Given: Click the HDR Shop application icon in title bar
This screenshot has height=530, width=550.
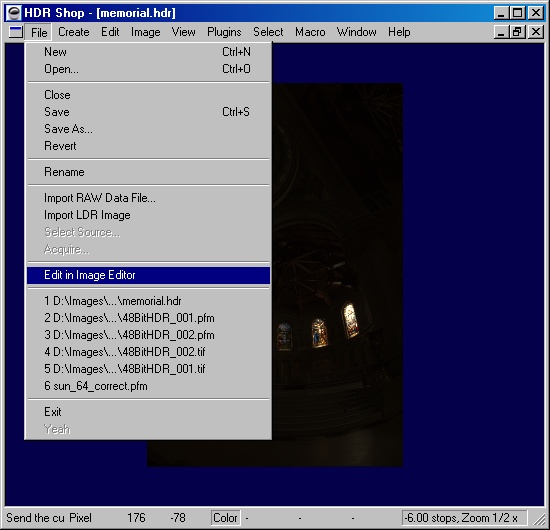Looking at the screenshot, I should pos(14,13).
